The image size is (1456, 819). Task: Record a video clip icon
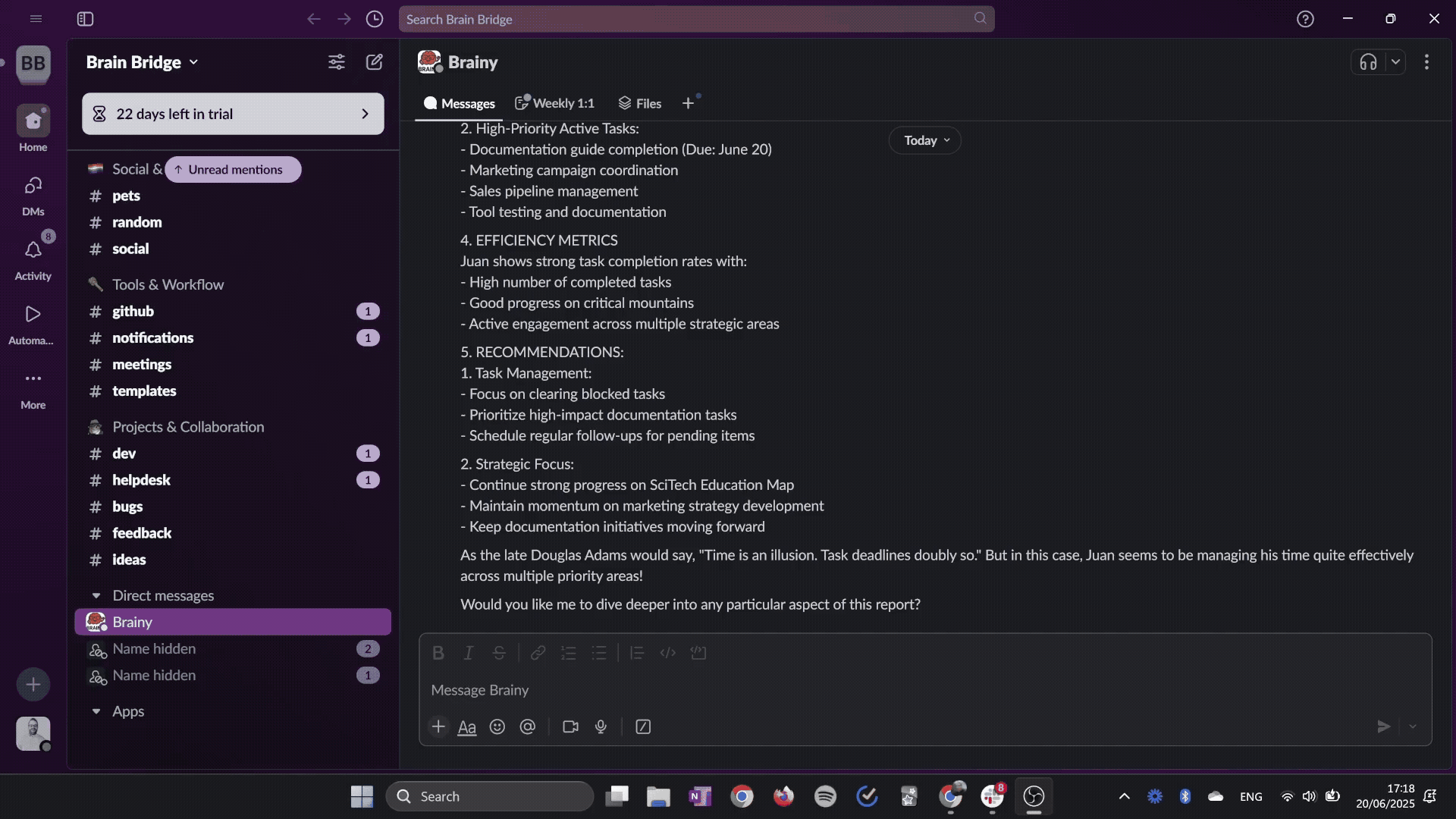tap(570, 726)
